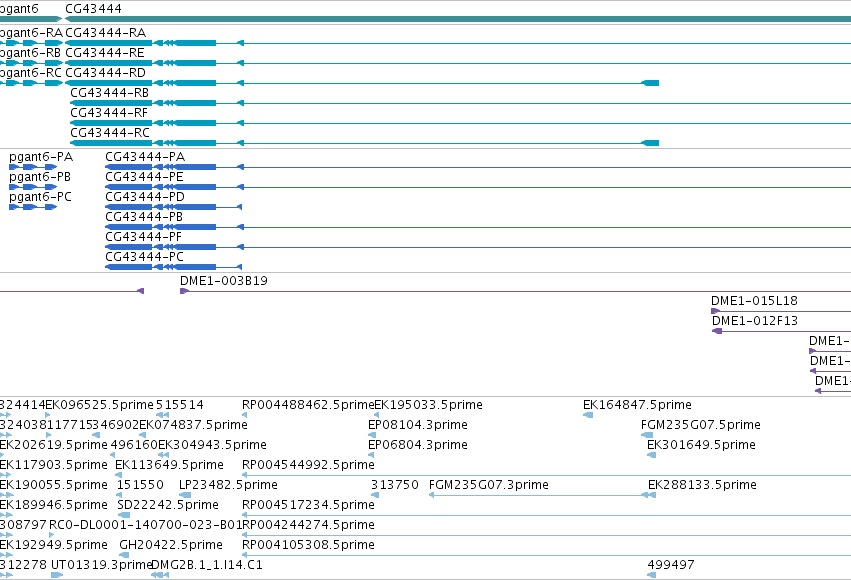Select the EK096525.5prime EST label
This screenshot has height=580, width=851.
coord(99,405)
